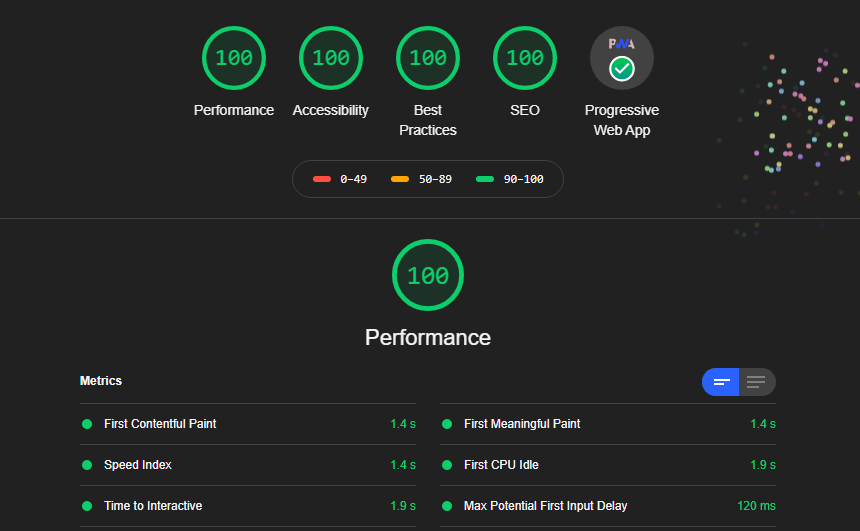This screenshot has width=860, height=531.
Task: Click green dot beside First Meaningful Paint
Action: point(447,424)
